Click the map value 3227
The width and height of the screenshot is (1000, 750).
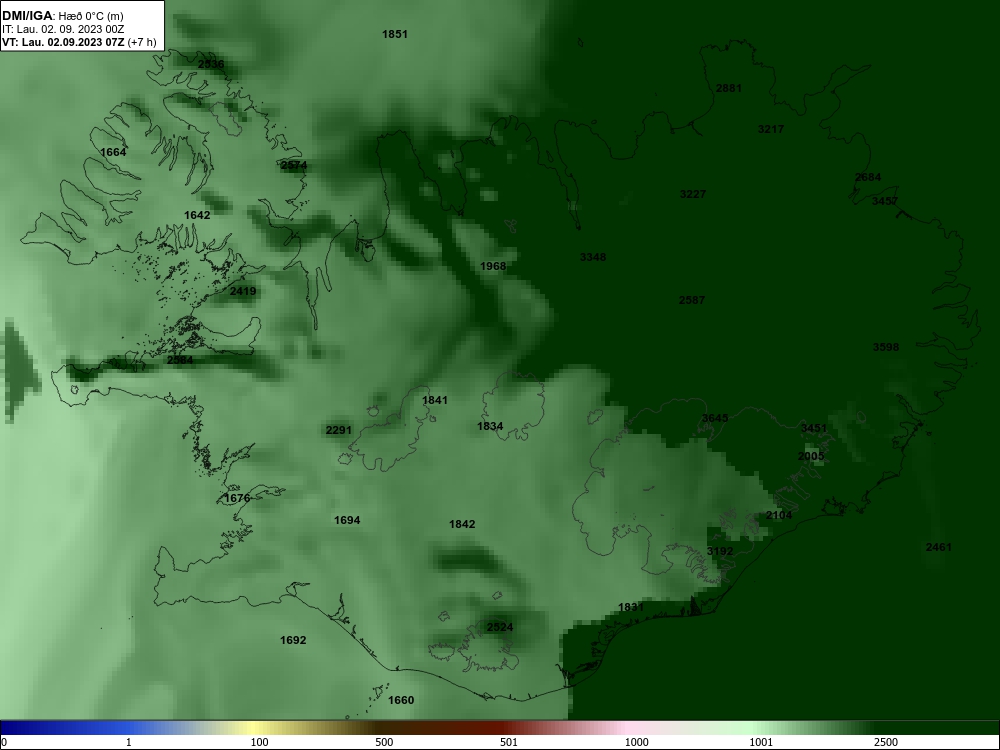(693, 195)
